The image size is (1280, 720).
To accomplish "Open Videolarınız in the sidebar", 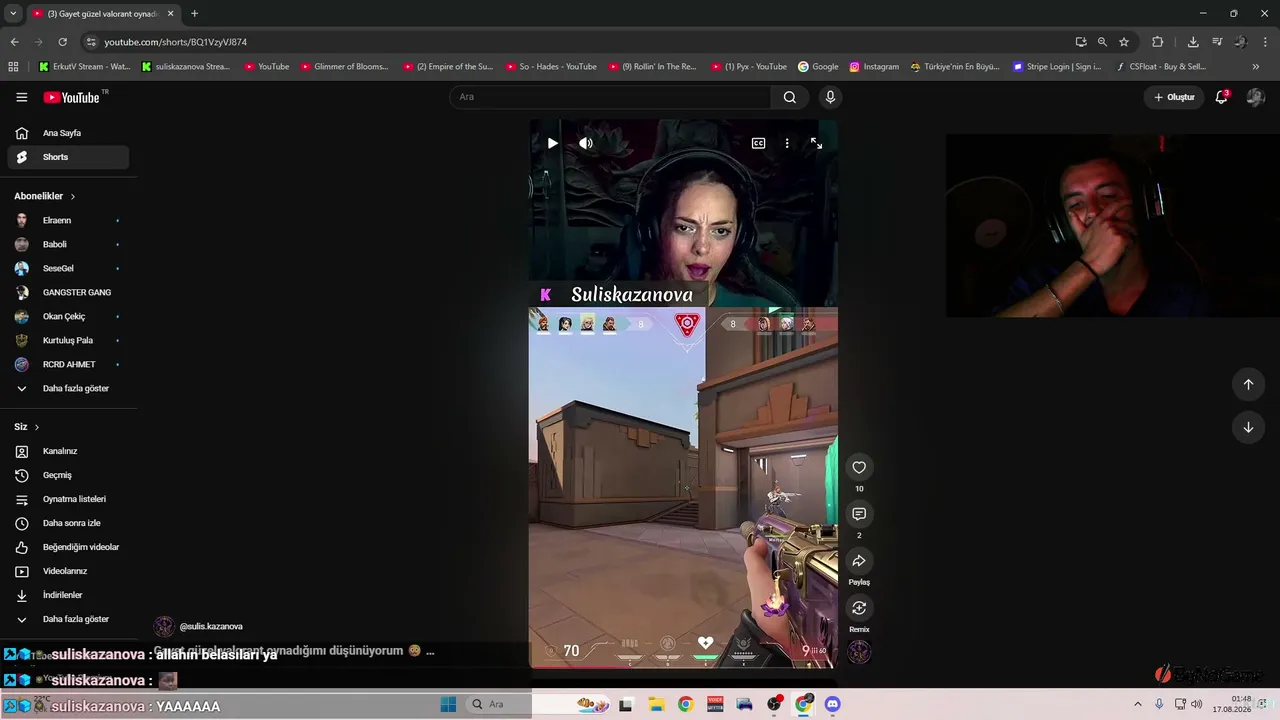I will [68, 571].
